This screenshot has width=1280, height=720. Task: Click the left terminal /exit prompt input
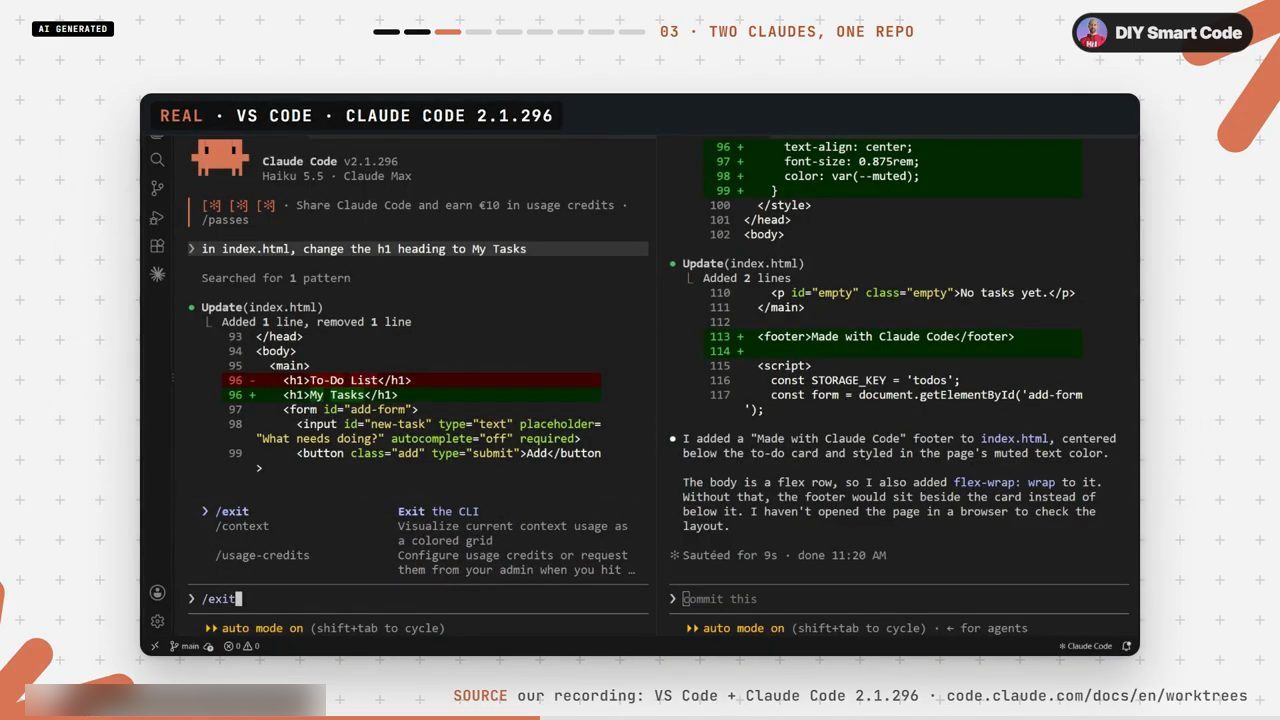point(418,599)
